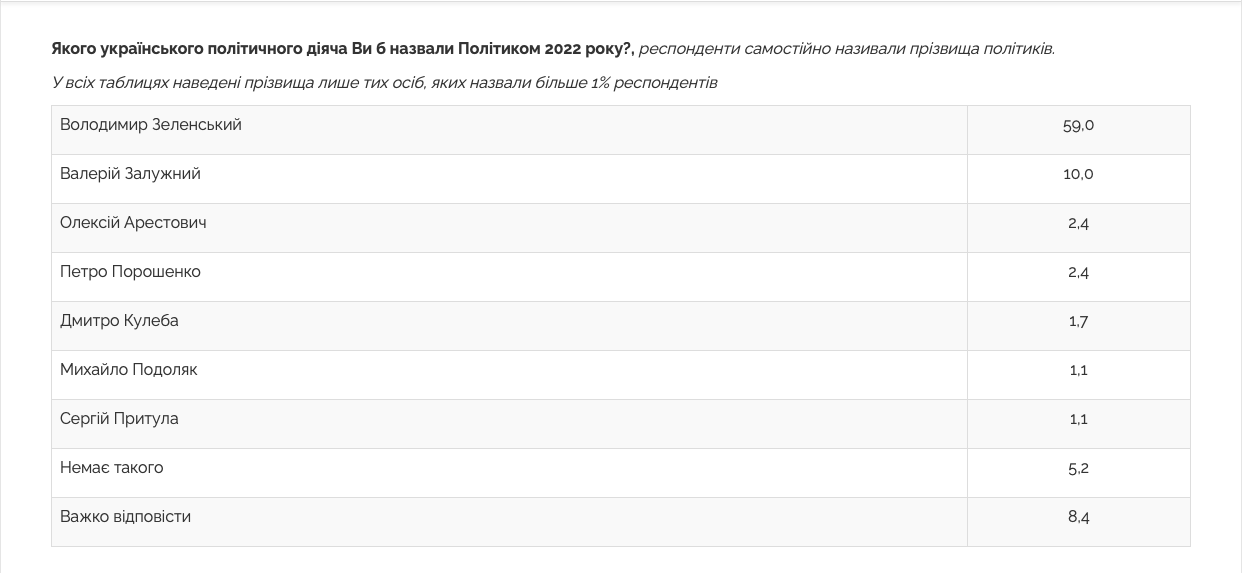Viewport: 1242px width, 573px height.
Task: Select the Дмитро Кулеба row name
Action: pos(119,321)
